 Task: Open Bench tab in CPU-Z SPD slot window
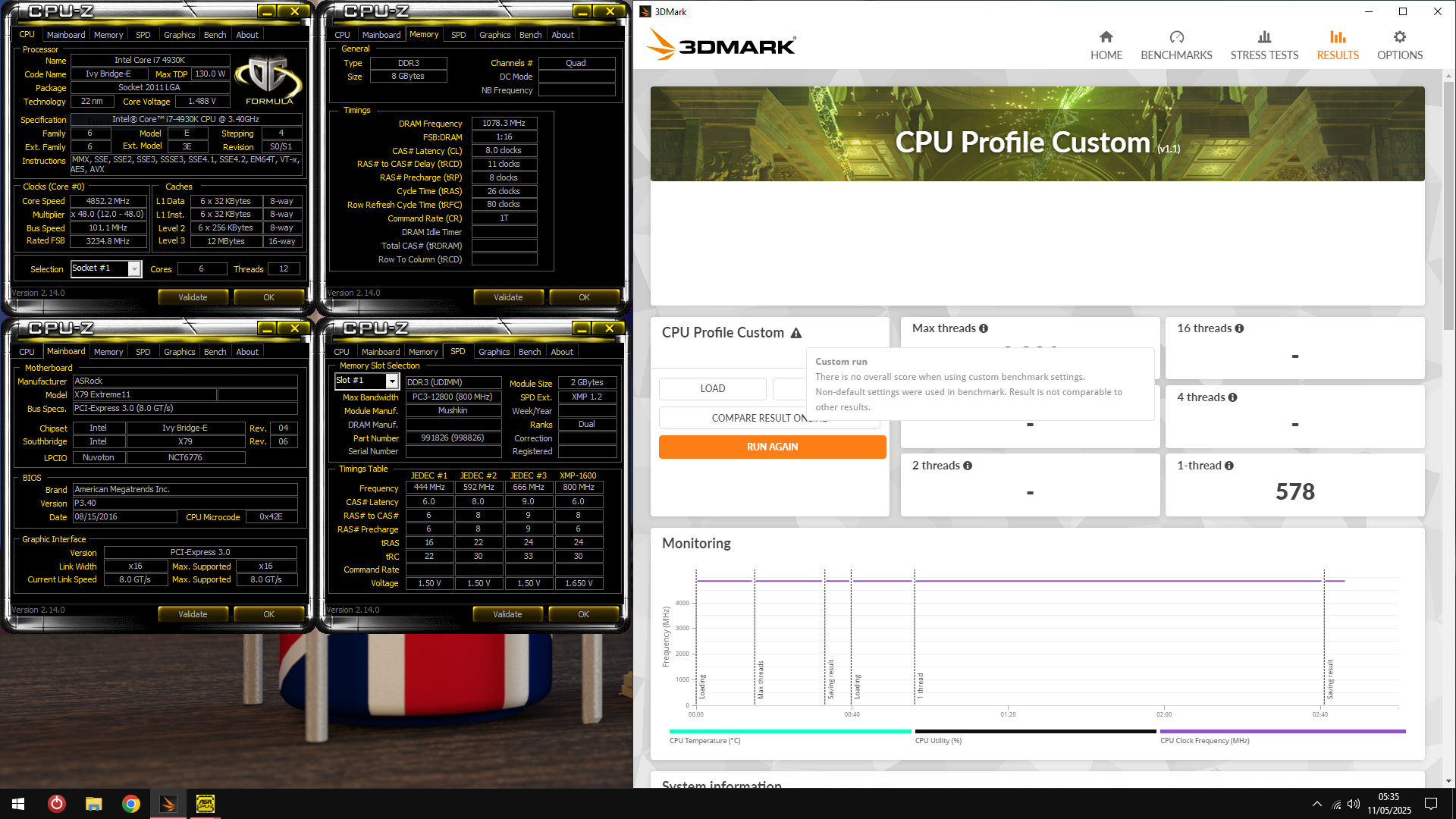[x=529, y=352]
